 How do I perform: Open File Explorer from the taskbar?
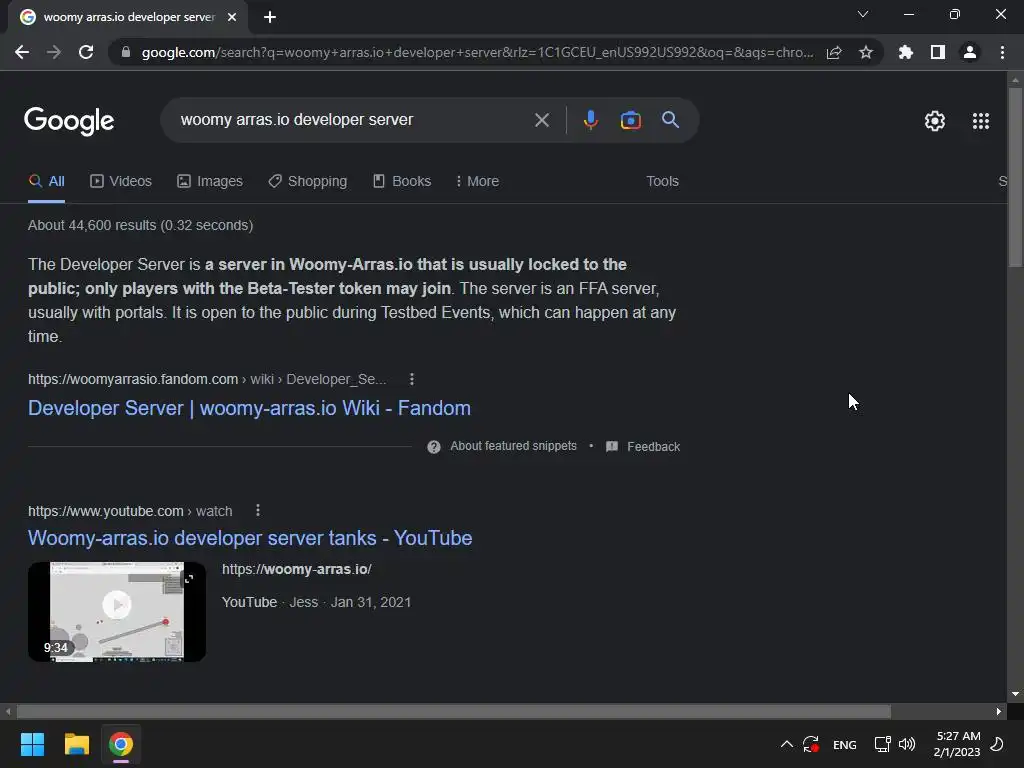(76, 744)
